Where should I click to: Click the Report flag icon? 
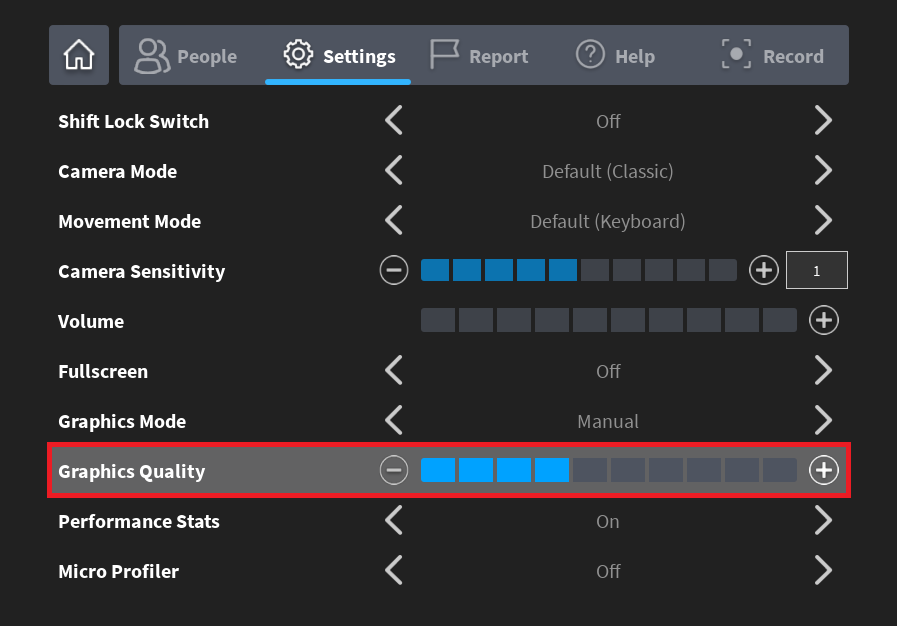coord(441,55)
